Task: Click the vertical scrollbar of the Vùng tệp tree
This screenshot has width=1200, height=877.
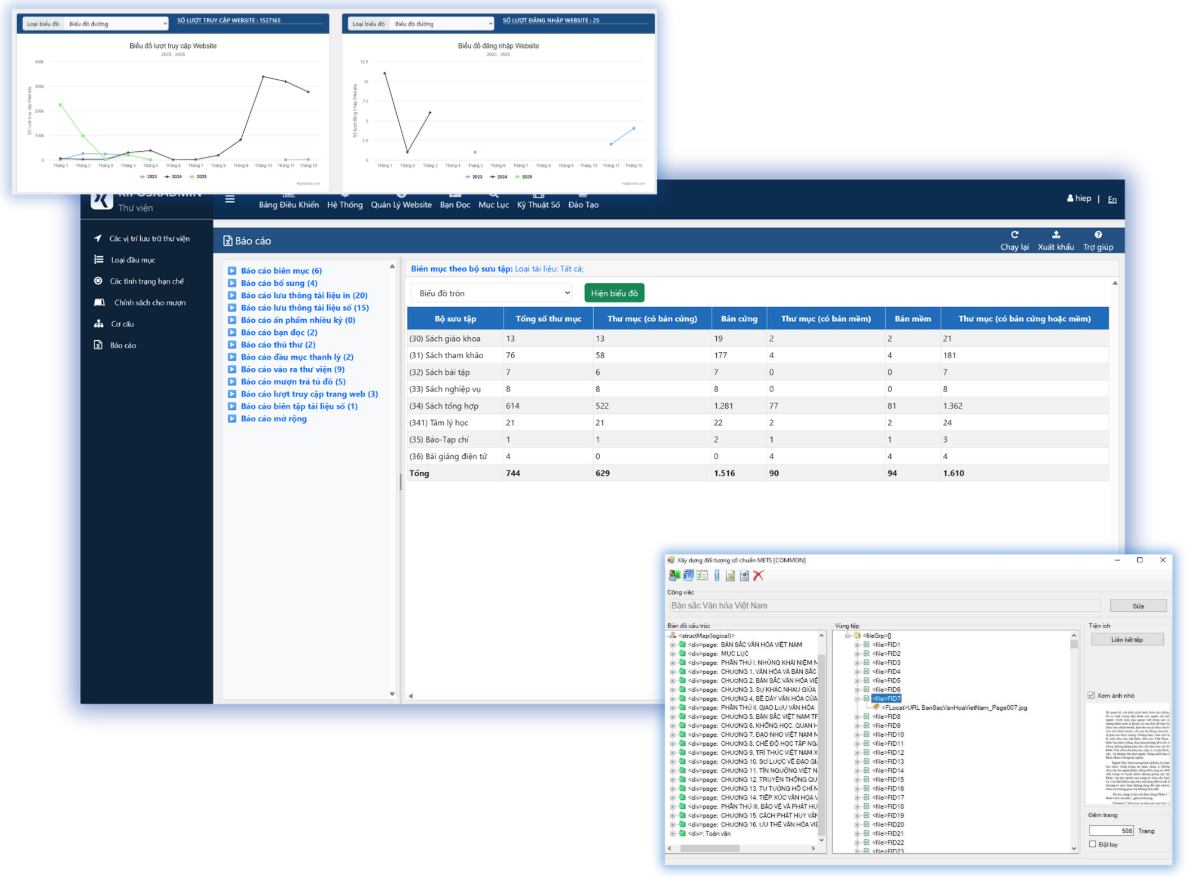Action: [x=1074, y=740]
